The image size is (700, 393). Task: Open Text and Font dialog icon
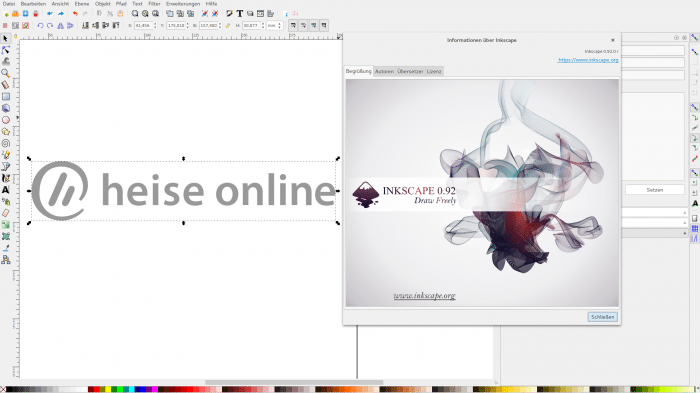(240, 14)
